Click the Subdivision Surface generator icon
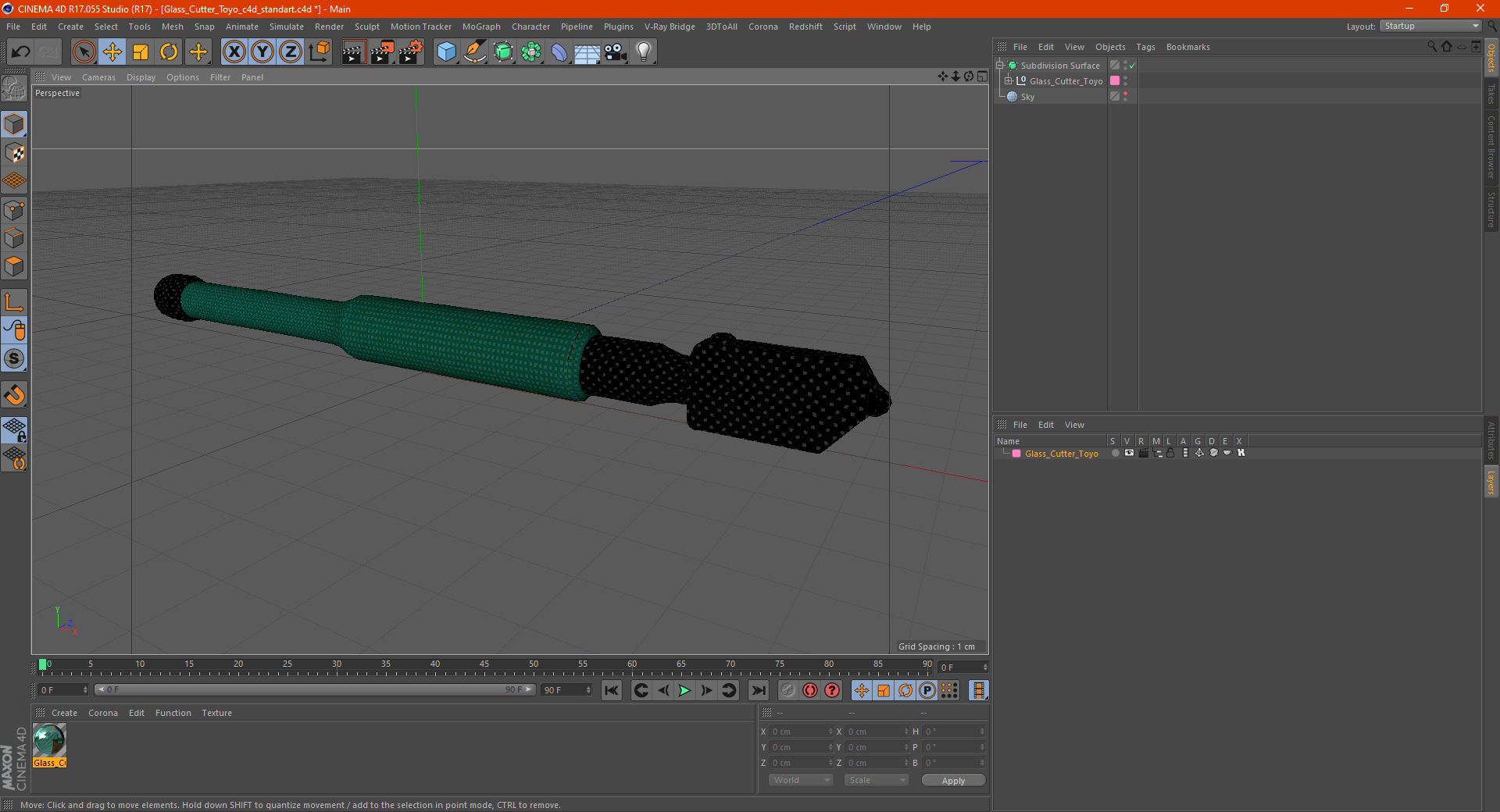Image resolution: width=1500 pixels, height=812 pixels. tap(503, 52)
